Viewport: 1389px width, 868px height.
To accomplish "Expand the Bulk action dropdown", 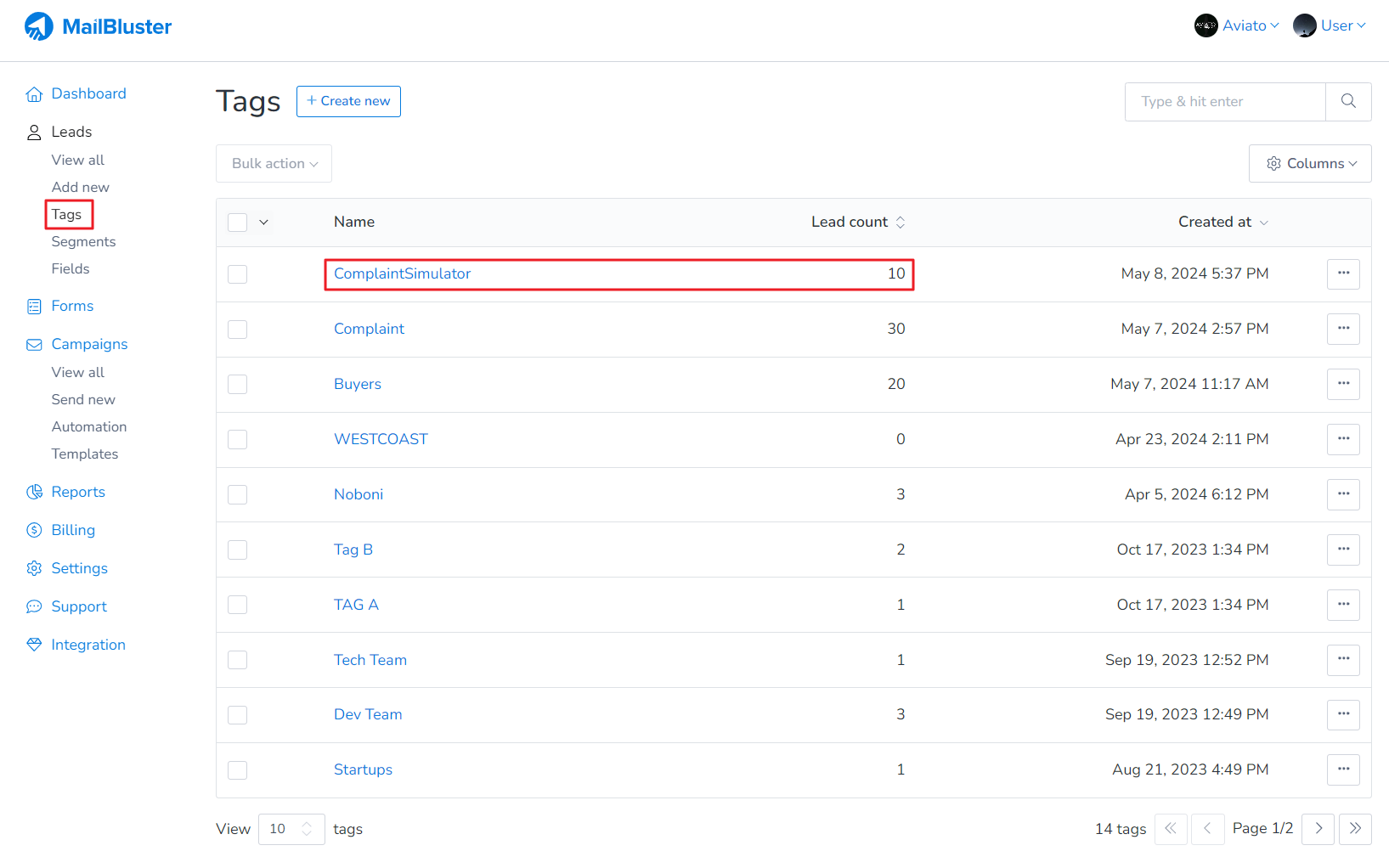I will (x=274, y=164).
